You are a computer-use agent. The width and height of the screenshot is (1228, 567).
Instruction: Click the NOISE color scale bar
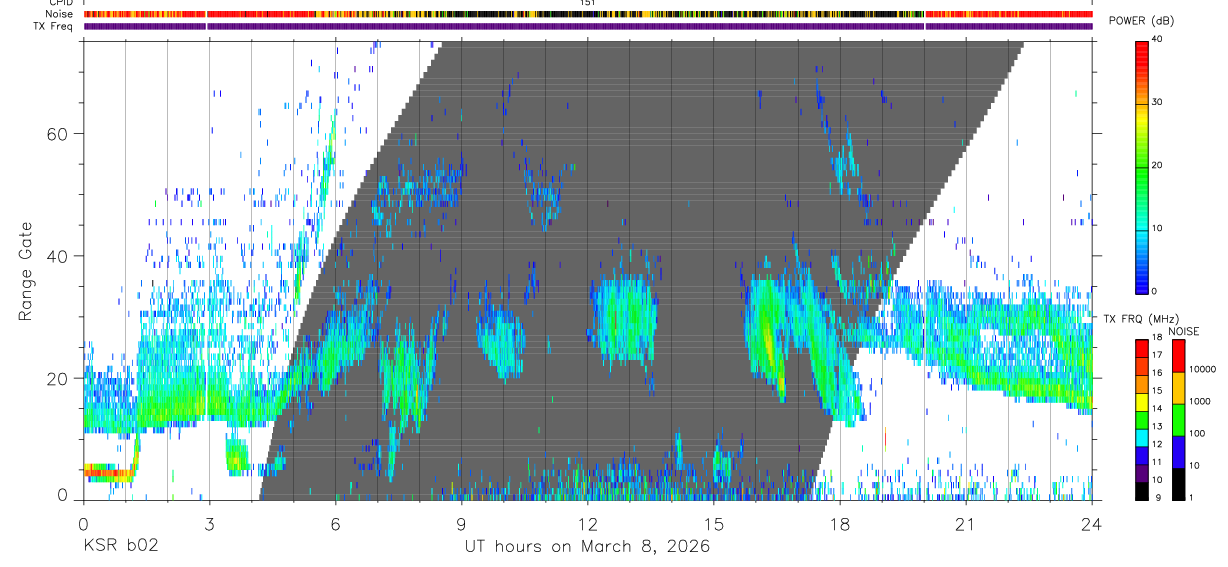tap(1178, 419)
